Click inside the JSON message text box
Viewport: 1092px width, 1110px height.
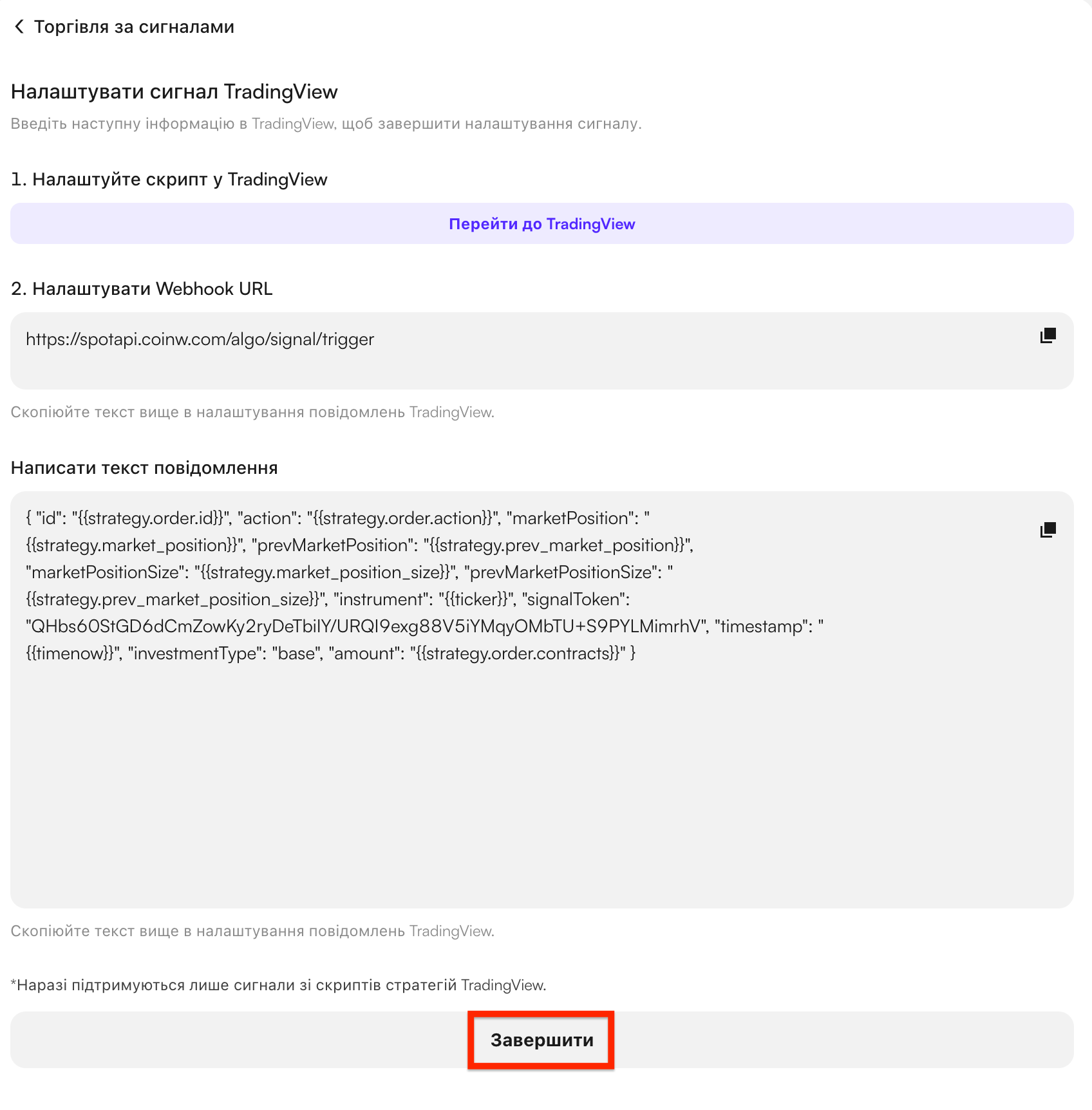(x=542, y=700)
